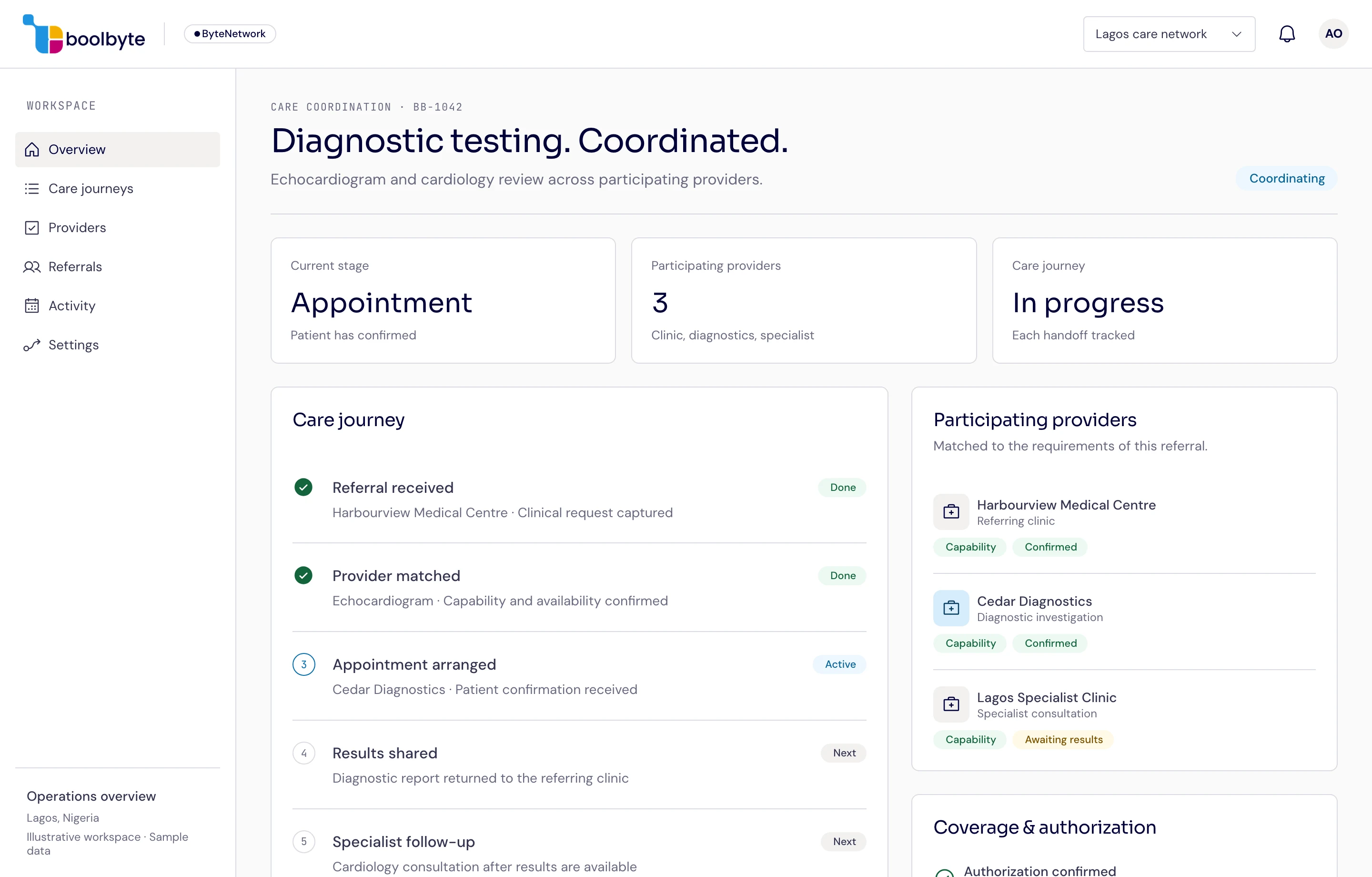Select the Participating providers count card
The height and width of the screenshot is (877, 1372).
[804, 300]
